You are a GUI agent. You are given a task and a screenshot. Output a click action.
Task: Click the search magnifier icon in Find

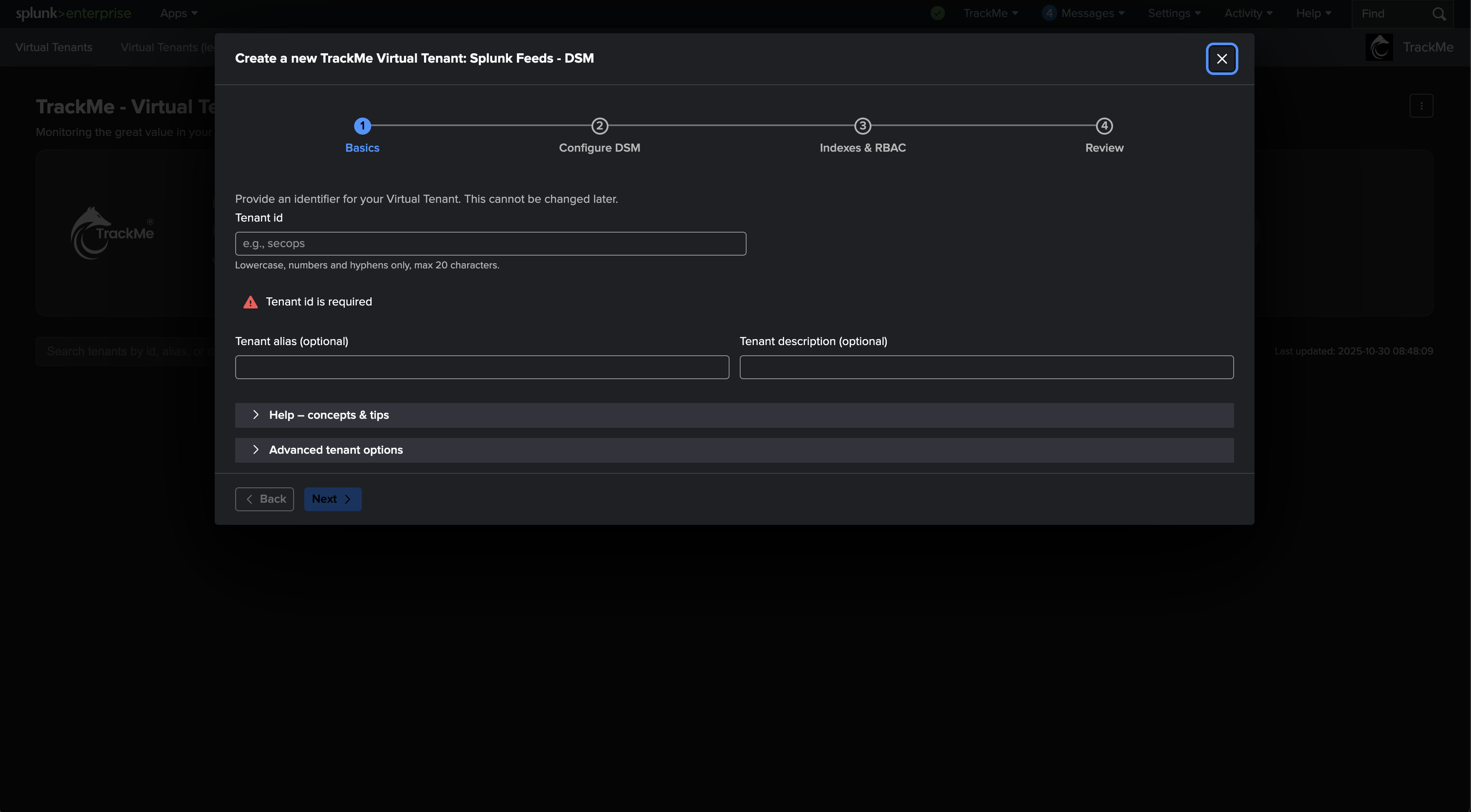(1439, 14)
